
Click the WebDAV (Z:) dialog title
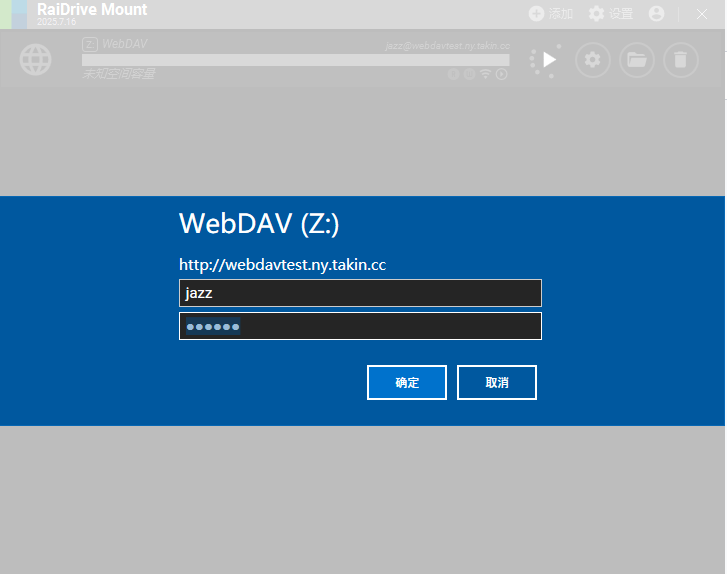tap(259, 223)
